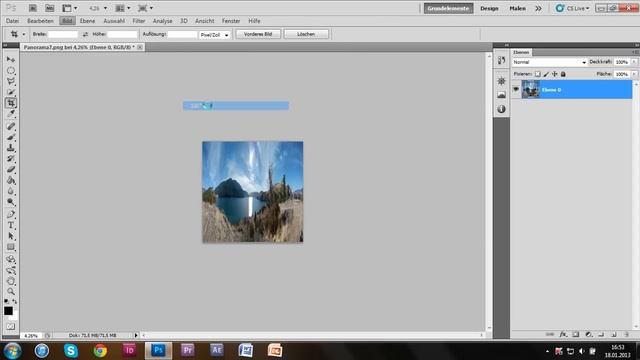Select the Zoom tool in toolbox

[x=11, y=291]
